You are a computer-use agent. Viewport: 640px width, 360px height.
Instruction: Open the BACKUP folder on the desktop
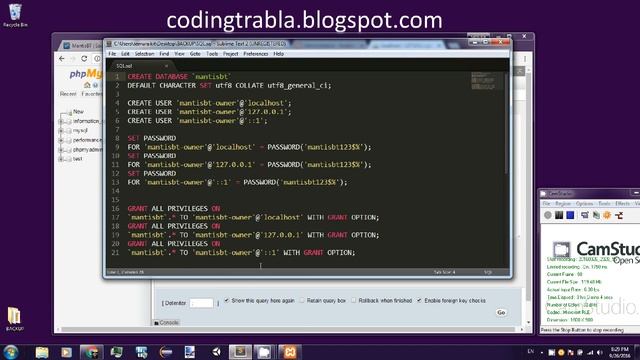point(14,319)
